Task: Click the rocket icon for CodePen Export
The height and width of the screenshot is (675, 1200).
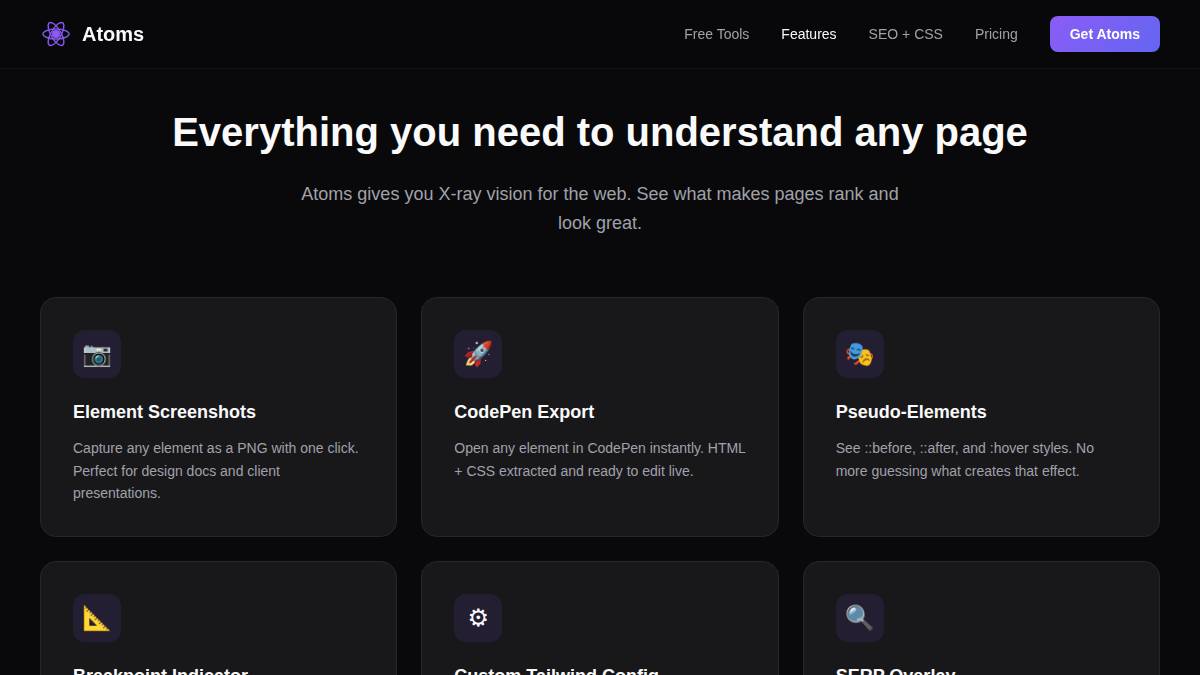Action: pyautogui.click(x=478, y=354)
